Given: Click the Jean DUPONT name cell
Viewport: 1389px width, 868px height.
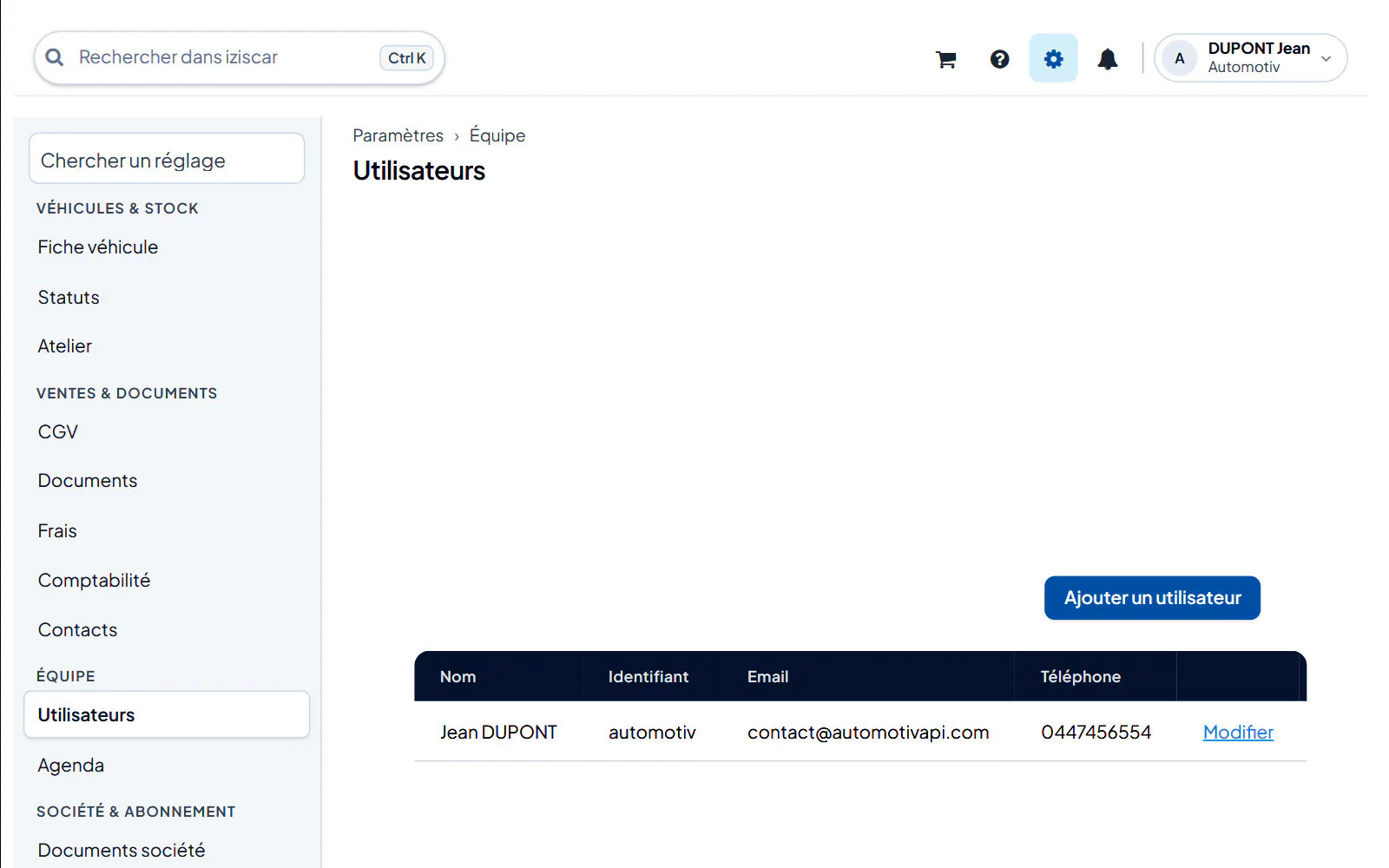Looking at the screenshot, I should 498,733.
